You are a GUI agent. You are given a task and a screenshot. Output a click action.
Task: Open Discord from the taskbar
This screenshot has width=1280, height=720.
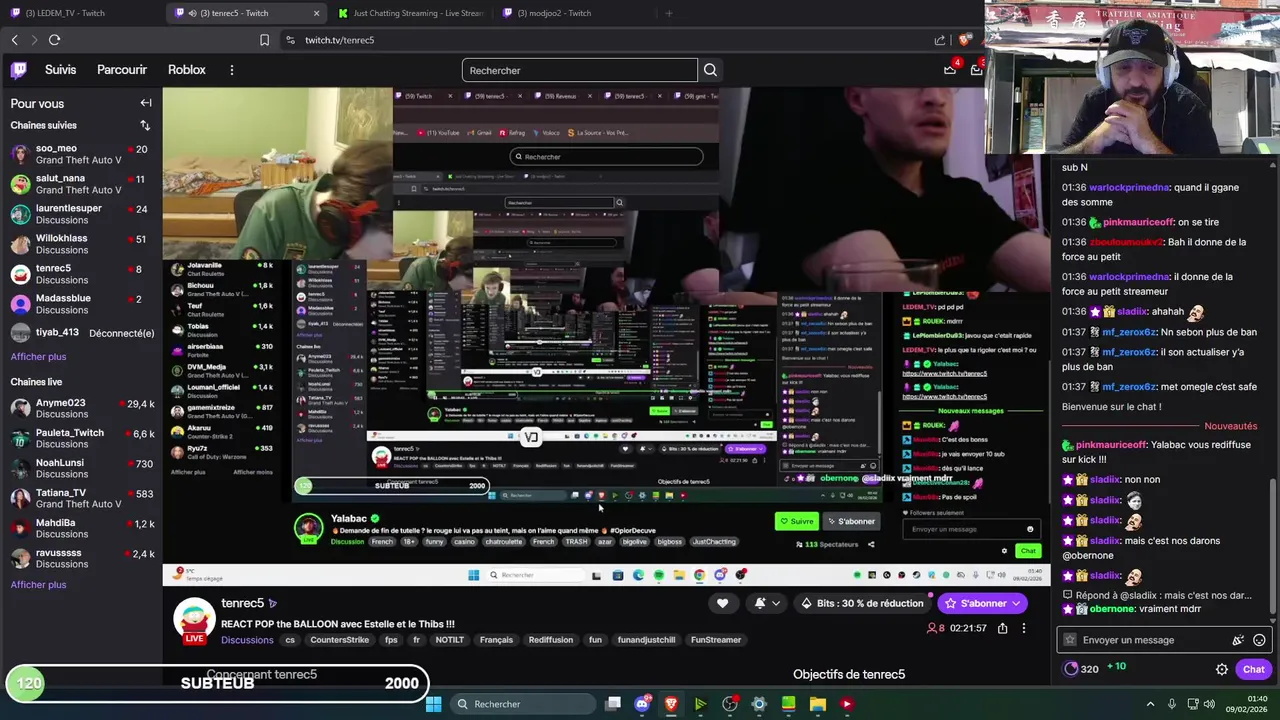tap(642, 704)
